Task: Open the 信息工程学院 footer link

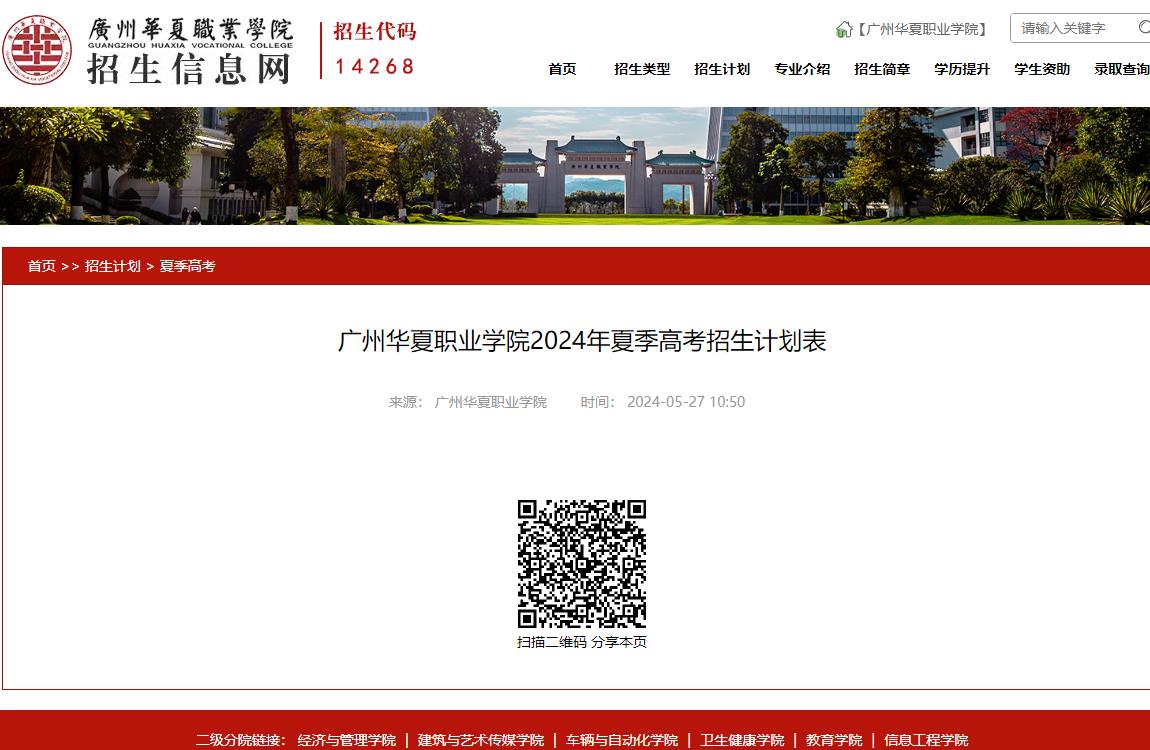Action: pos(926,740)
